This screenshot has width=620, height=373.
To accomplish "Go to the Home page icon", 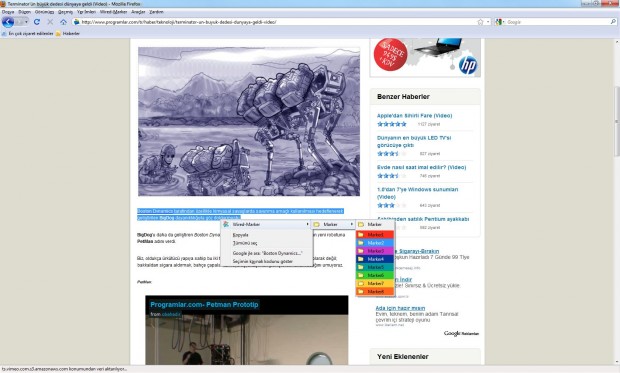I will pos(63,22).
